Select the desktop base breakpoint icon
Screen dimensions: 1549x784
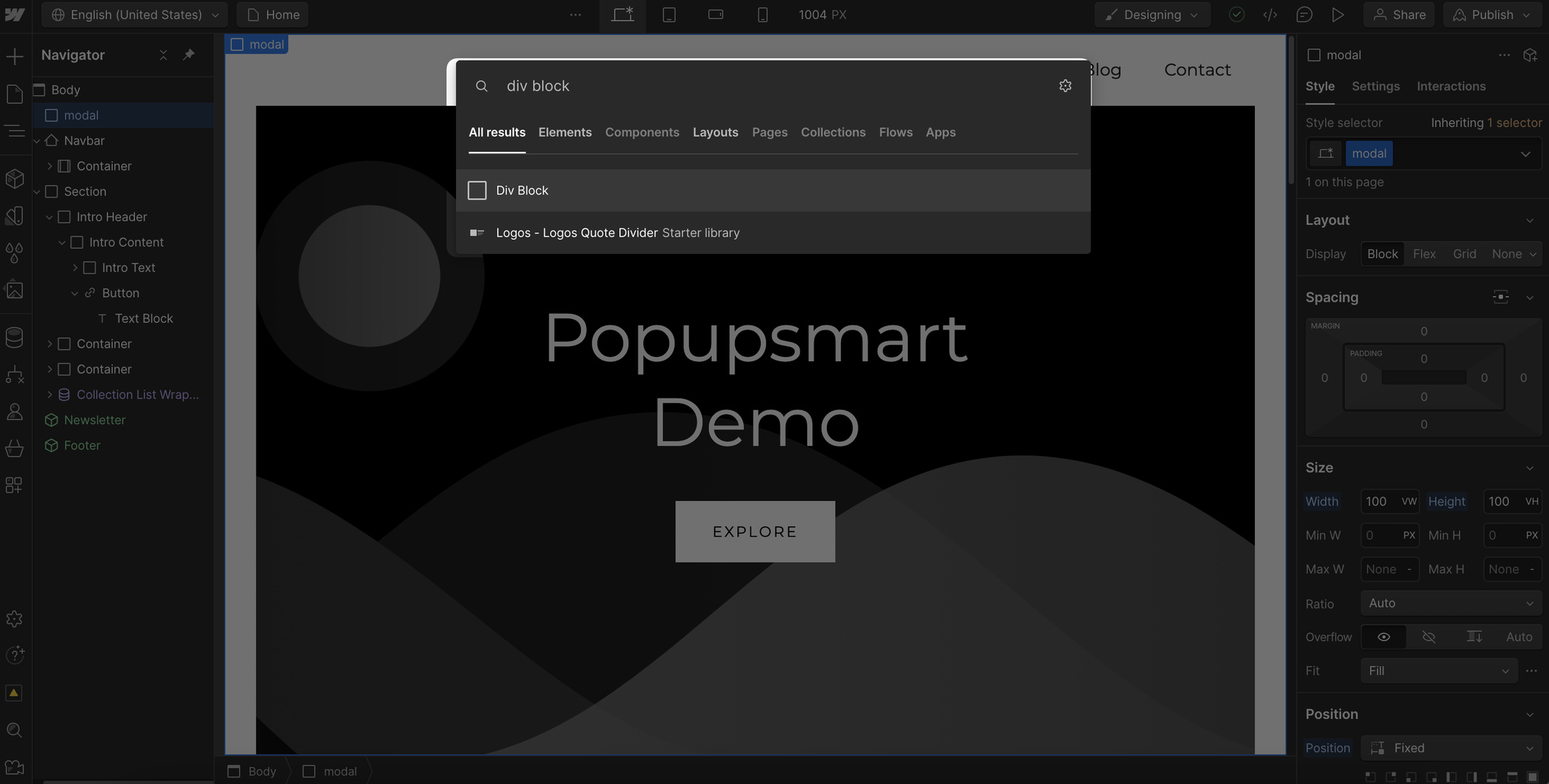click(622, 15)
